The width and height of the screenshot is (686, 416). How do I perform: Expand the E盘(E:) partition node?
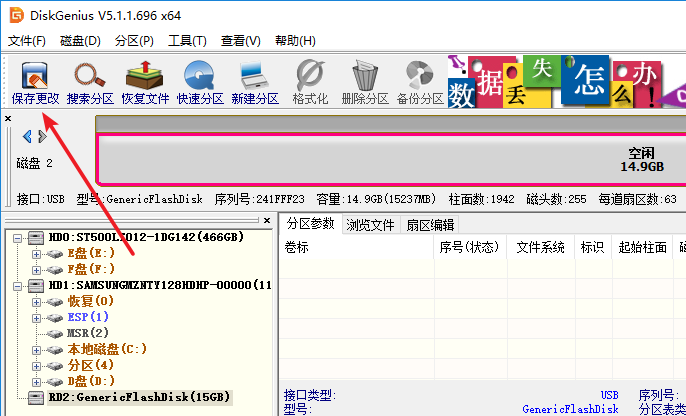36,254
